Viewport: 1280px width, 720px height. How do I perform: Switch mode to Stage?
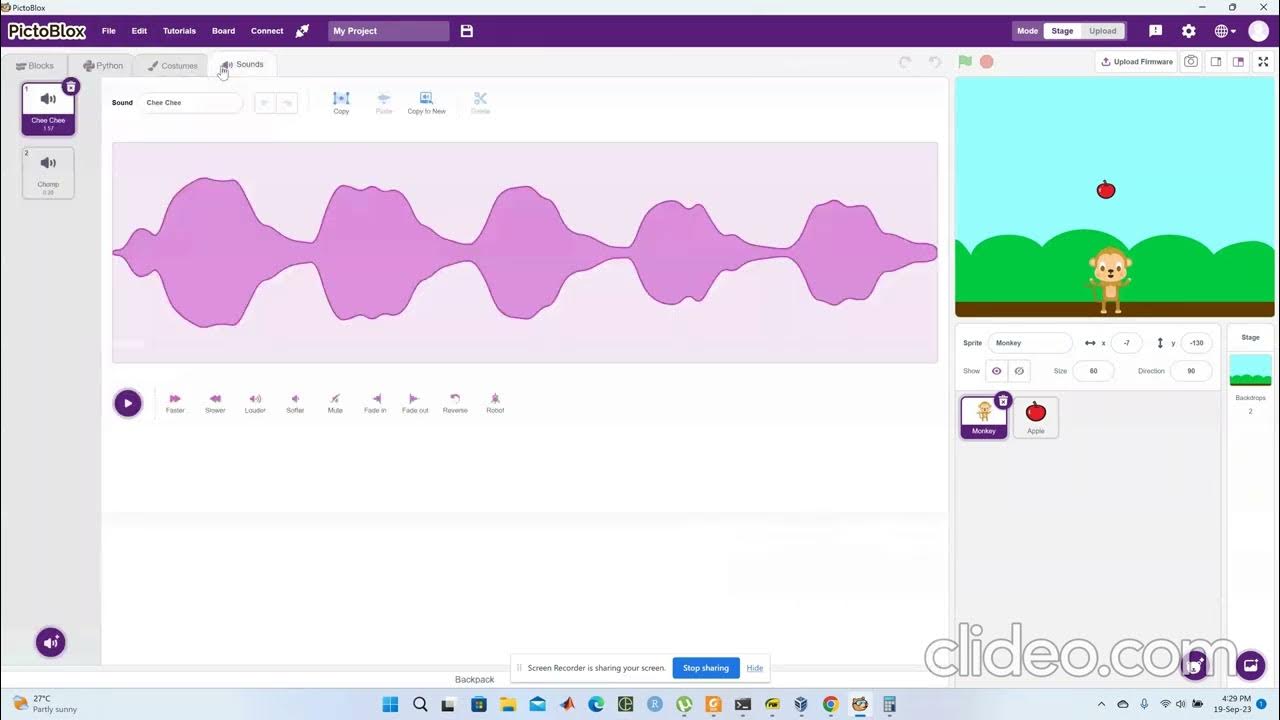pyautogui.click(x=1062, y=31)
